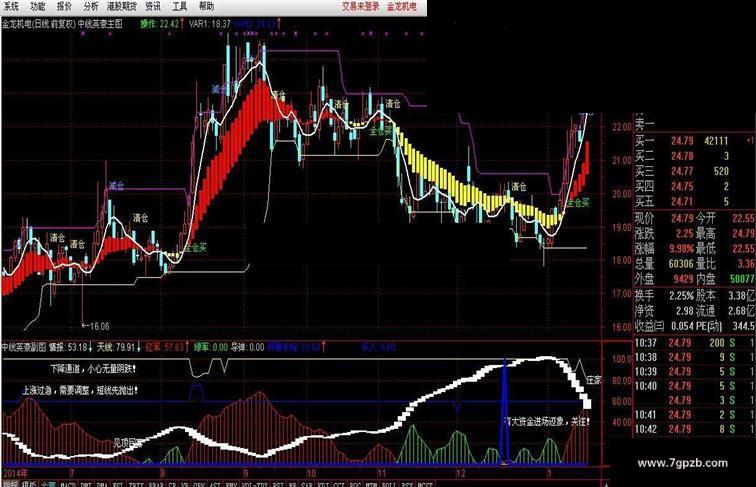This screenshot has width=756, height=487.
Task: Click month 9 on the time axis
Action: coord(246,473)
